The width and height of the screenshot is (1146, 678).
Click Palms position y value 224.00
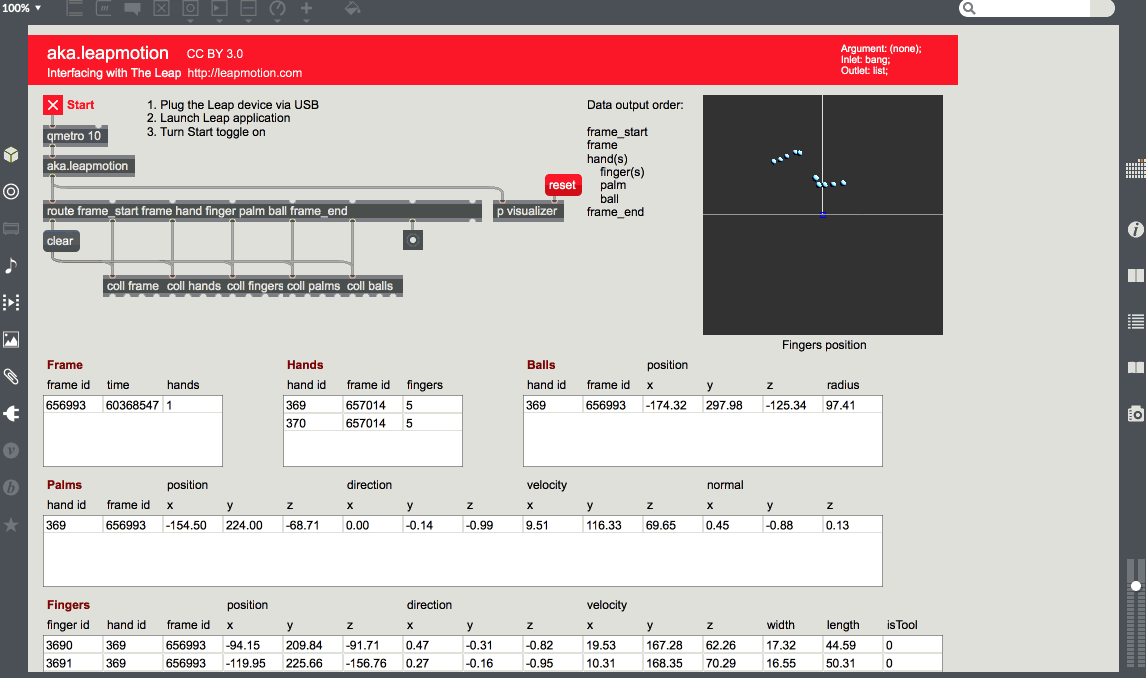(252, 525)
